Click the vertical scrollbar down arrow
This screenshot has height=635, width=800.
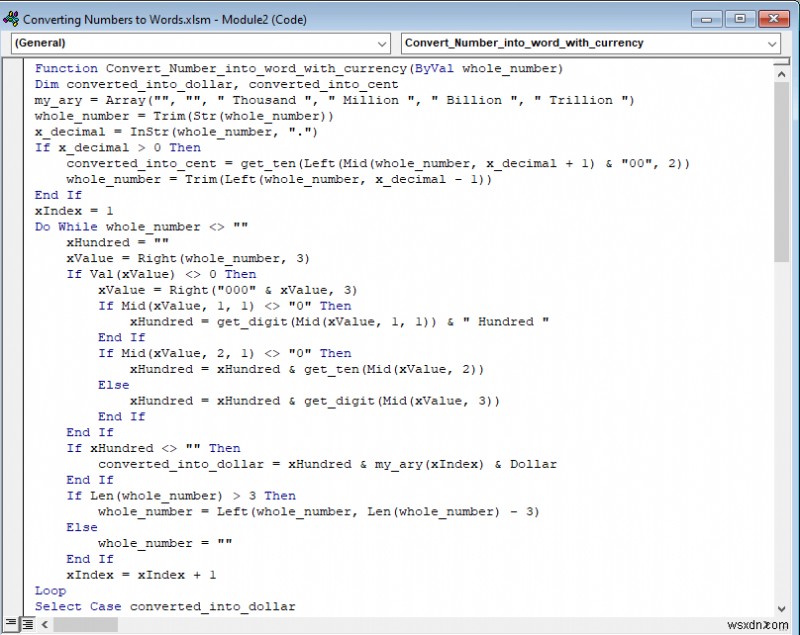point(784,607)
